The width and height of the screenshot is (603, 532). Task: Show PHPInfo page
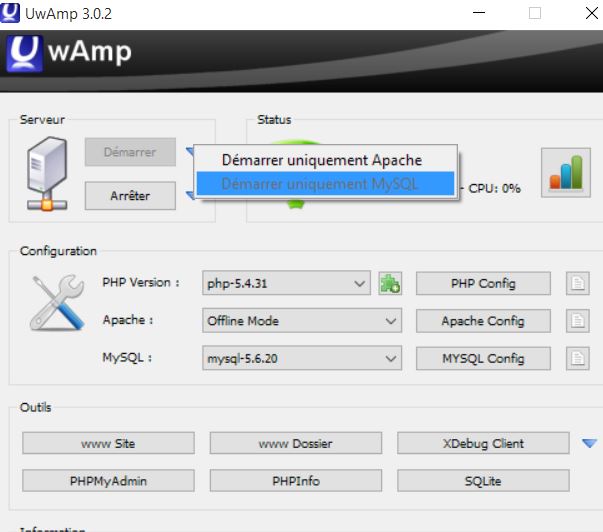[x=296, y=480]
